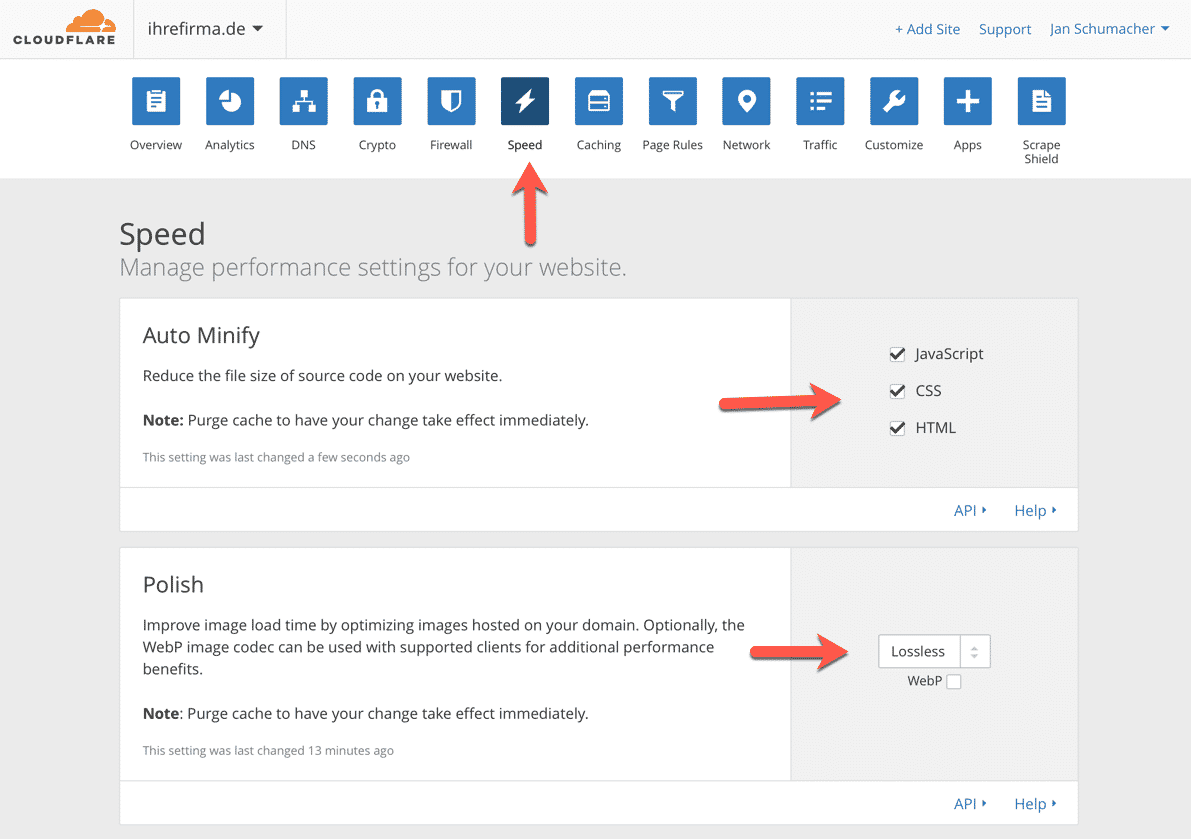Open the Polish Lossless dropdown
1191x839 pixels.
pyautogui.click(x=934, y=652)
